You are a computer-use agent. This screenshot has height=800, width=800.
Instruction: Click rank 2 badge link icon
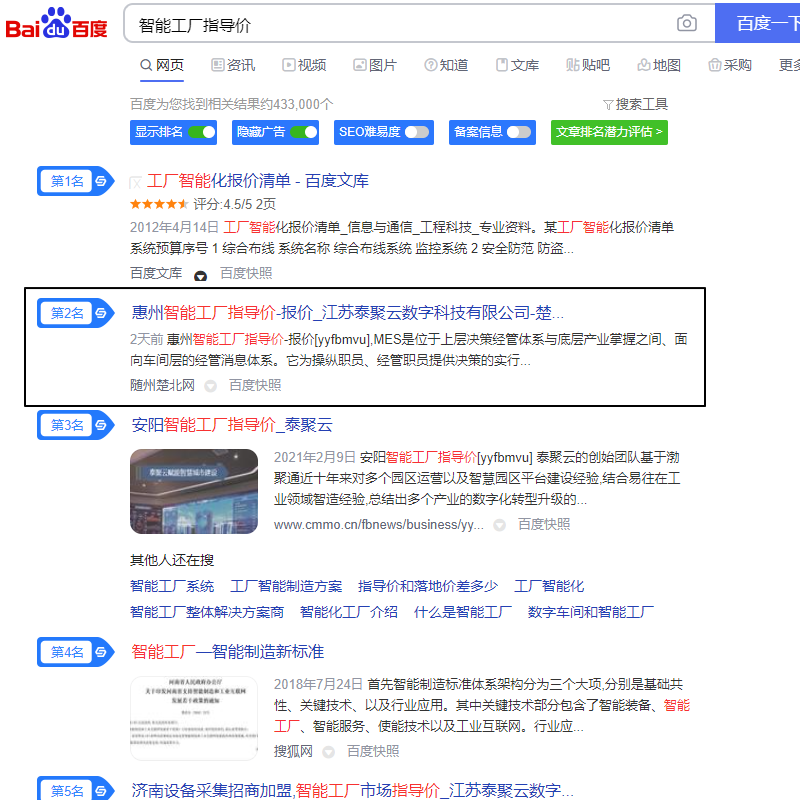coord(101,313)
